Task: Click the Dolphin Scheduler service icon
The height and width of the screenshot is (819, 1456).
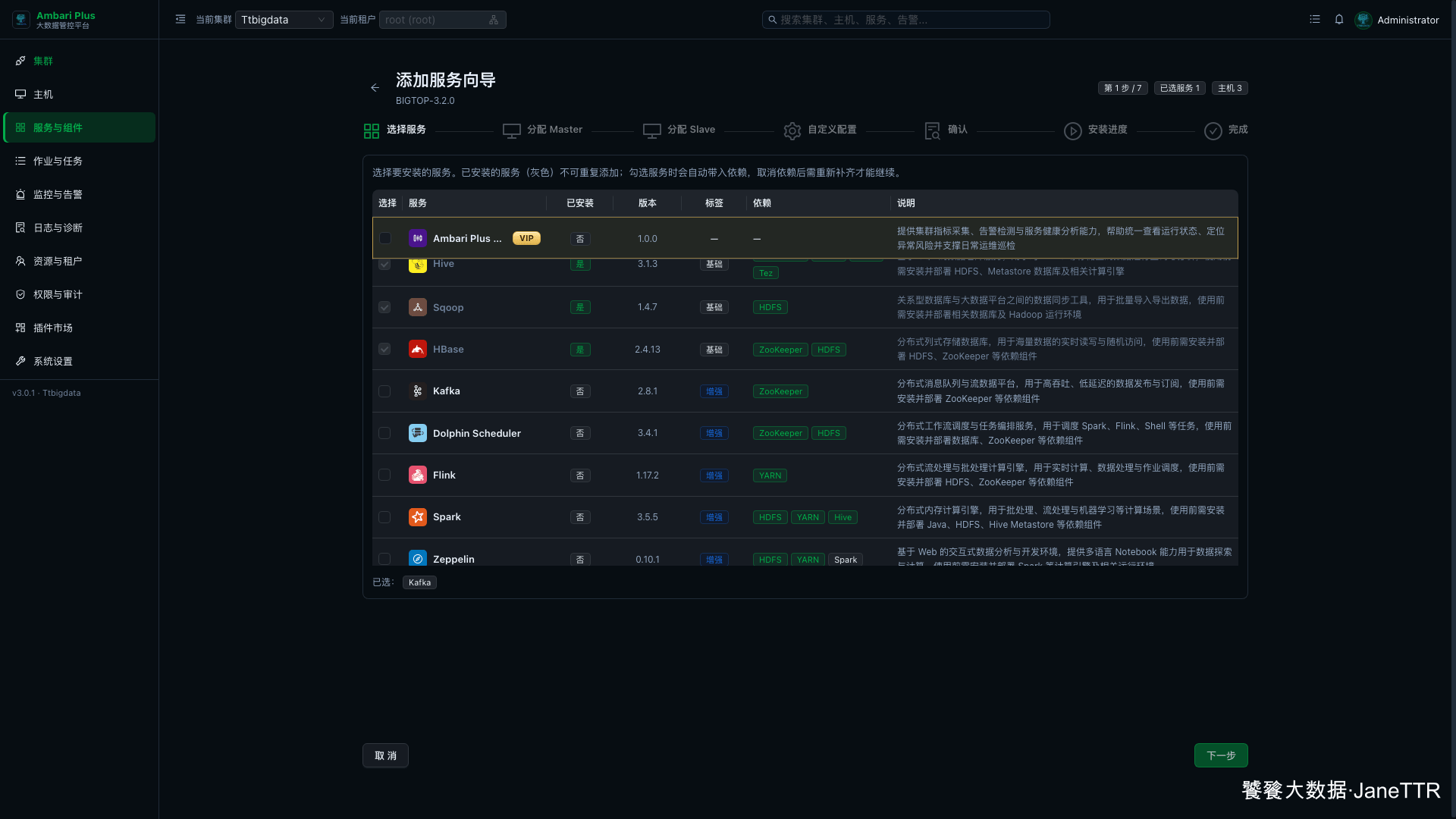Action: point(418,433)
